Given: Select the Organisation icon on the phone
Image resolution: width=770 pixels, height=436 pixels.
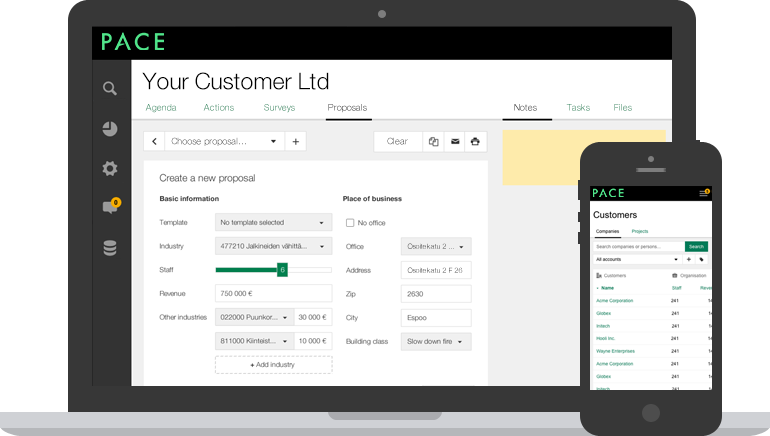Looking at the screenshot, I should [675, 275].
